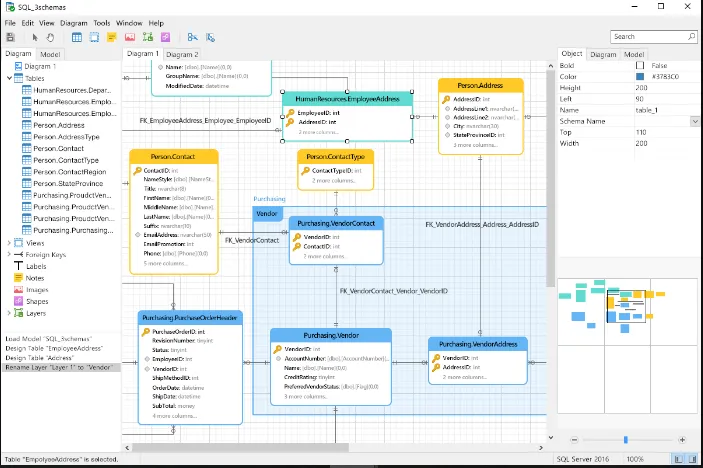This screenshot has height=468, width=703.
Task: Click the purple shape tool icon
Action: pos(165,37)
